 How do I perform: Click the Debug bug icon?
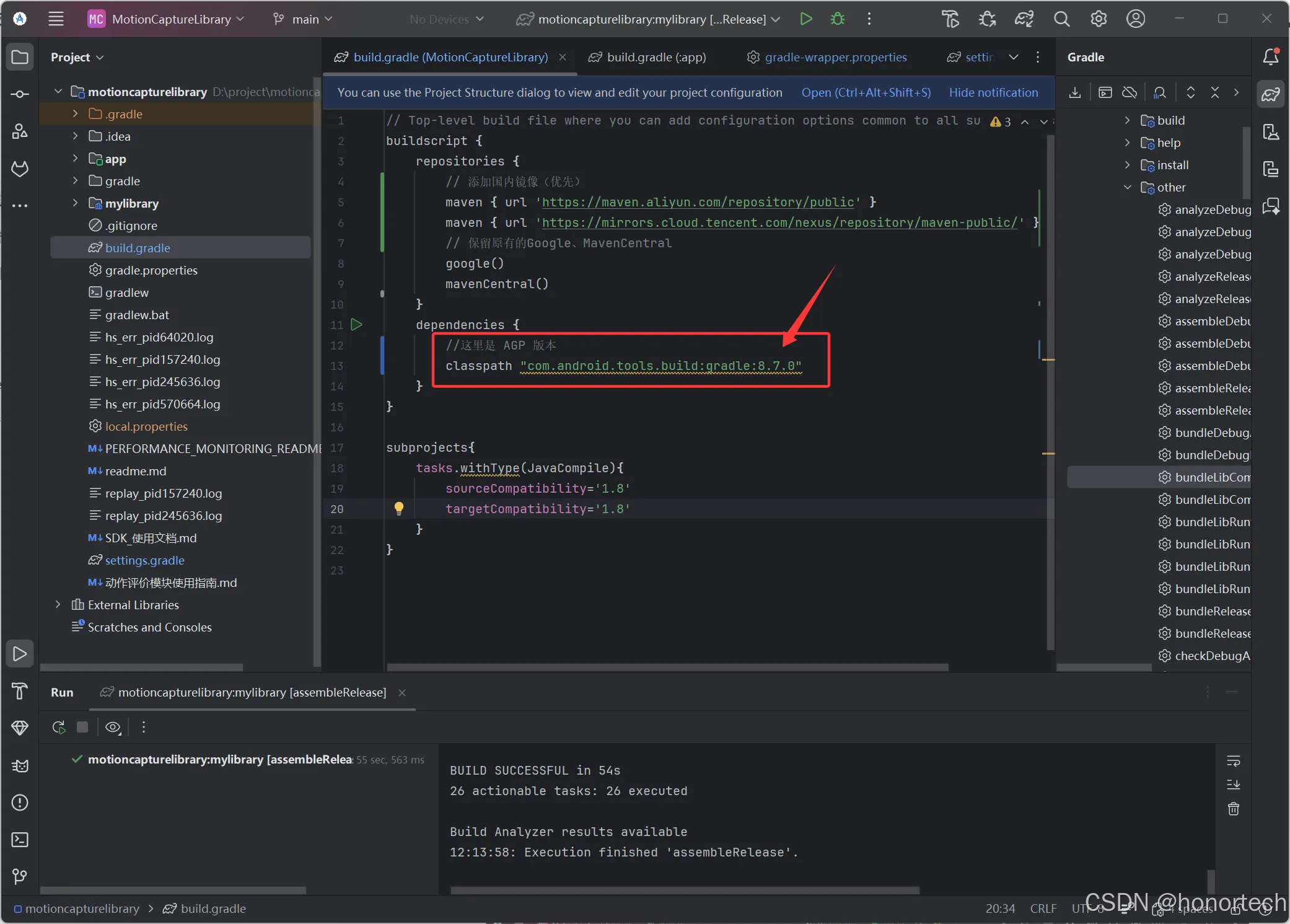click(x=838, y=19)
